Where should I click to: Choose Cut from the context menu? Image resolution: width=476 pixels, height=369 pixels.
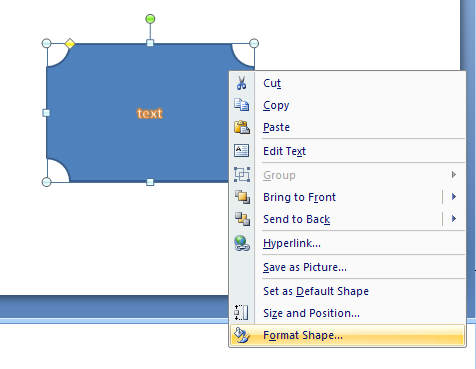347,83
